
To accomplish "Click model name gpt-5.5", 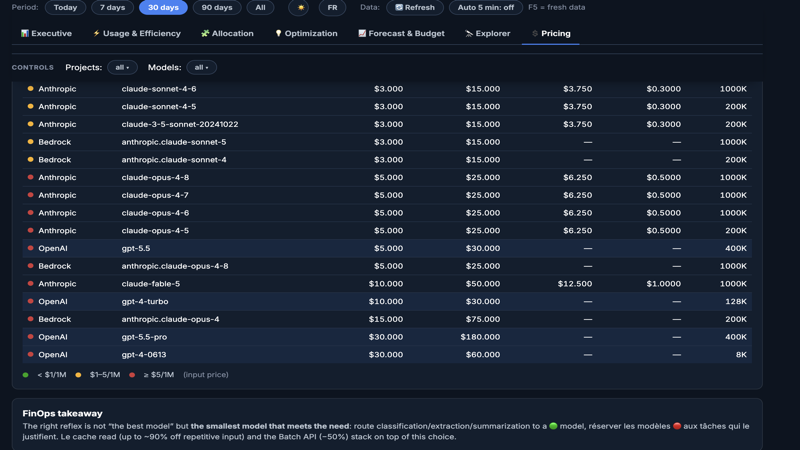I will click(x=136, y=248).
